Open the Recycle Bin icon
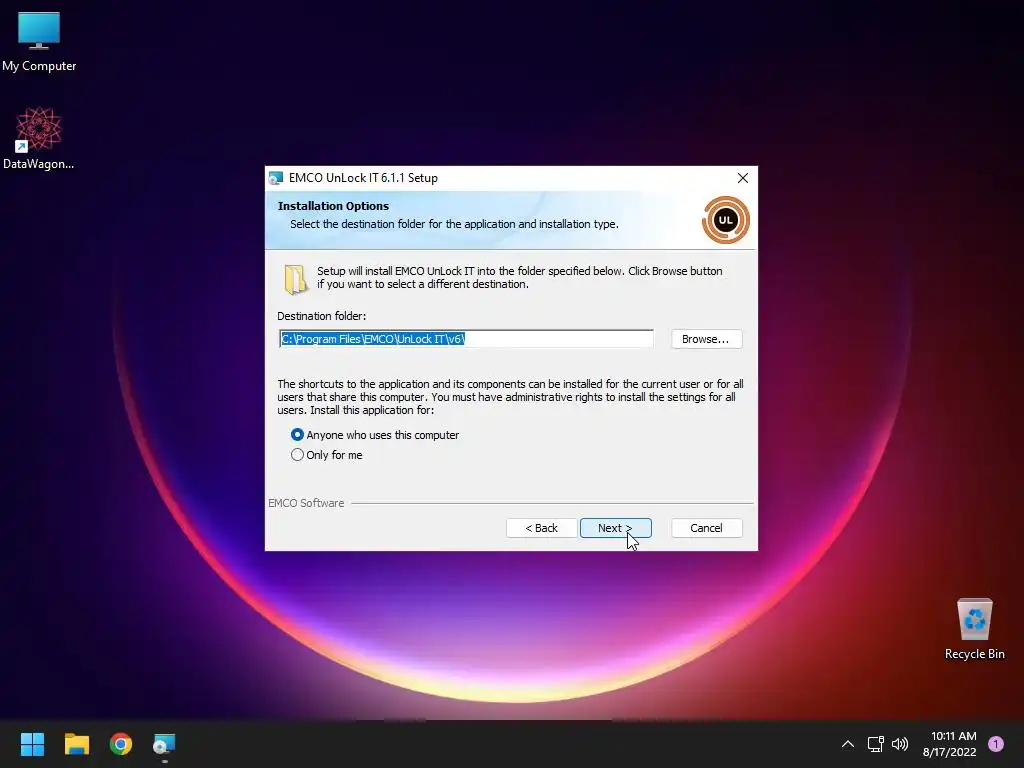Viewport: 1024px width, 768px height. pyautogui.click(x=974, y=628)
